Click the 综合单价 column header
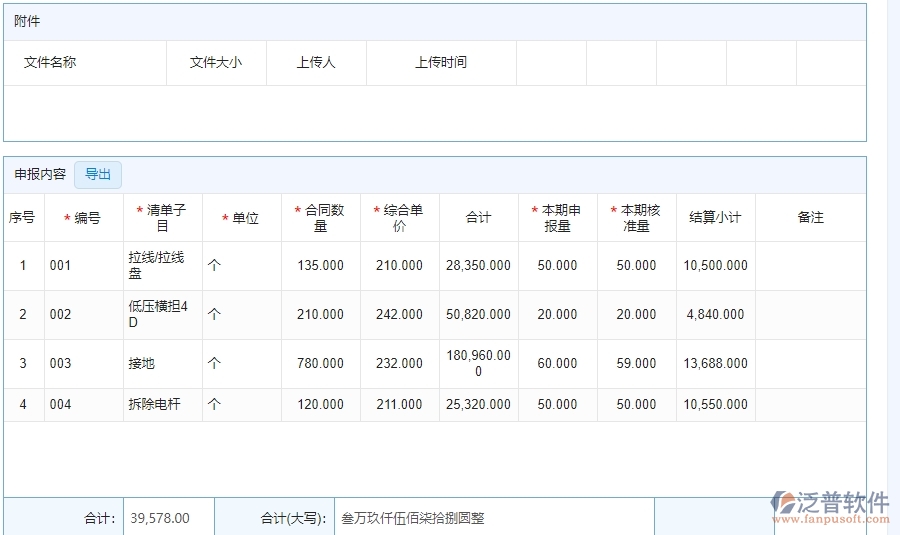Screen dimensions: 900x535 tap(400, 218)
